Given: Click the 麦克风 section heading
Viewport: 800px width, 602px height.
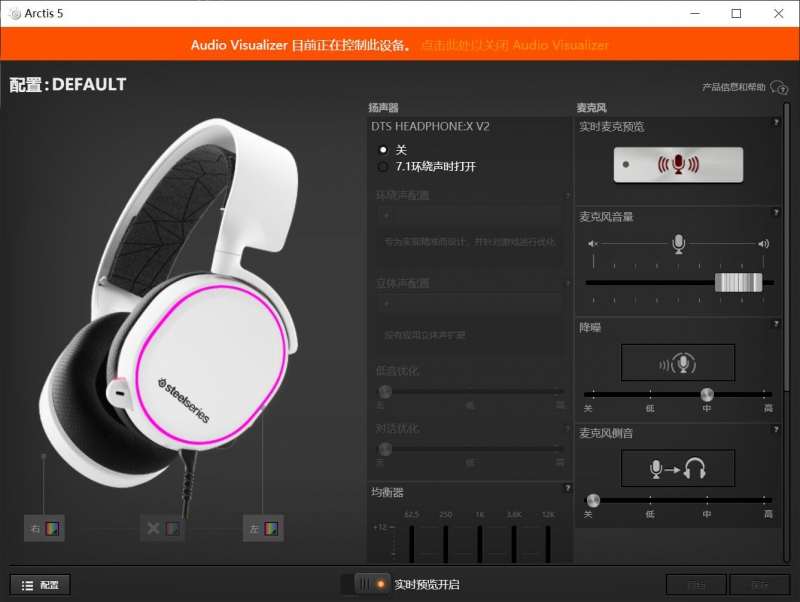Looking at the screenshot, I should pos(591,108).
